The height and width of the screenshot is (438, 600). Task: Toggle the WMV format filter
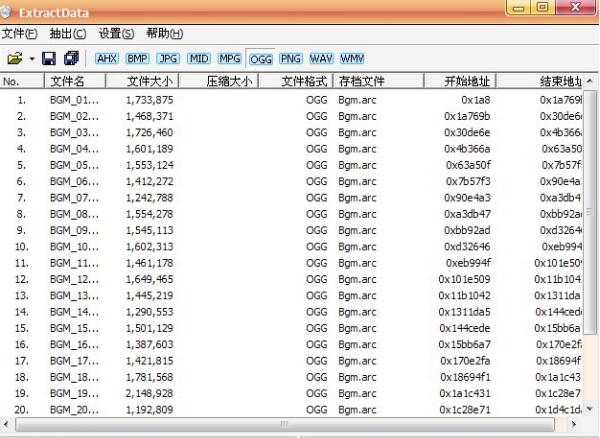352,59
